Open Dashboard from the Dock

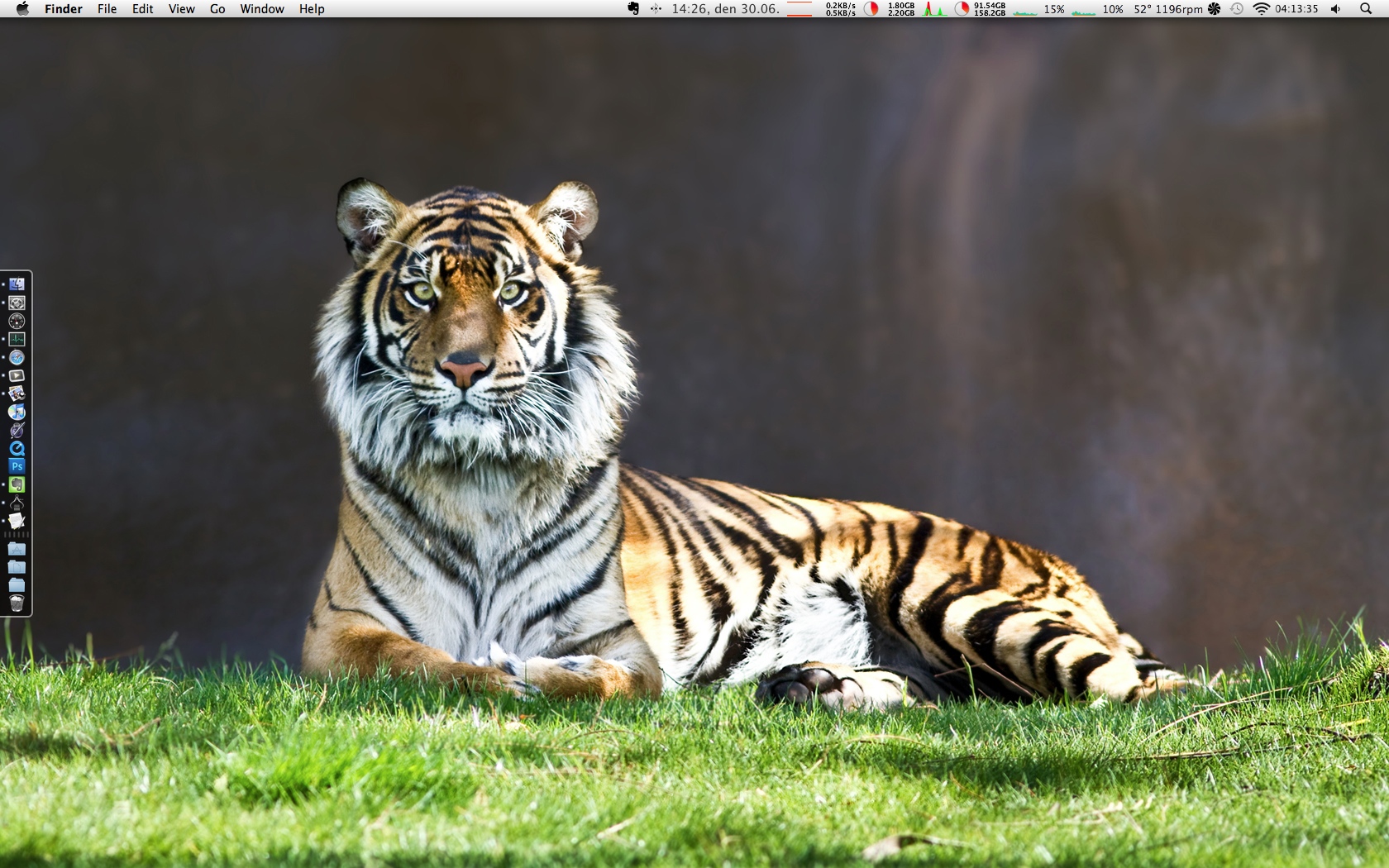pyautogui.click(x=17, y=321)
